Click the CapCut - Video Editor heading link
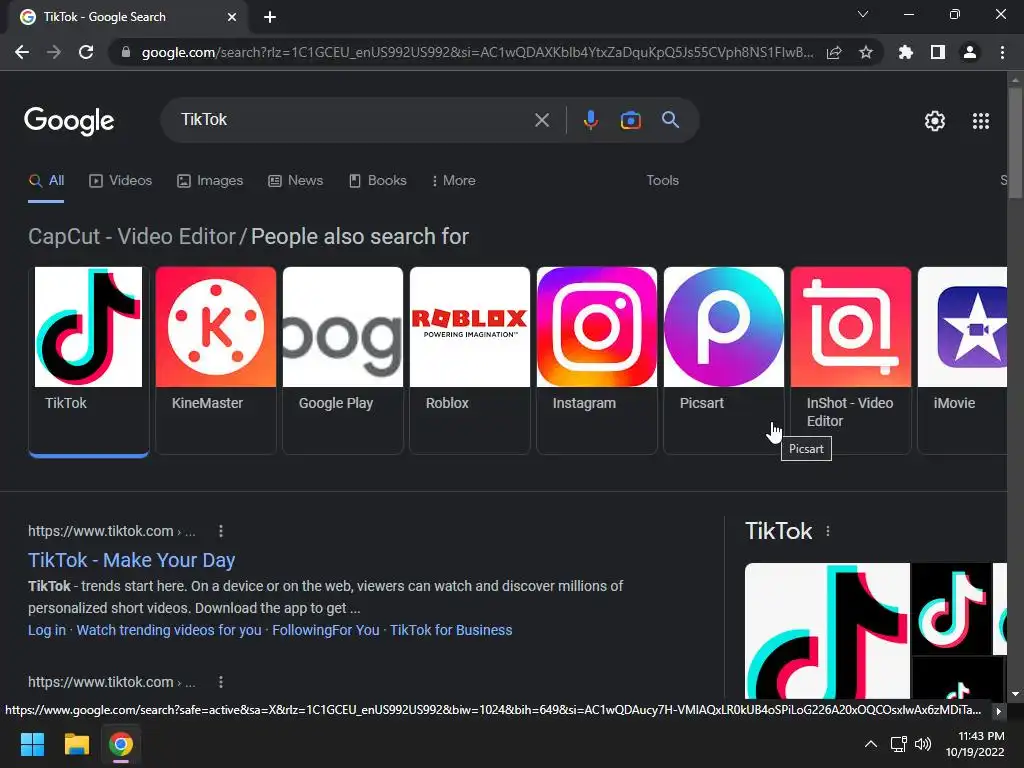 coord(131,236)
